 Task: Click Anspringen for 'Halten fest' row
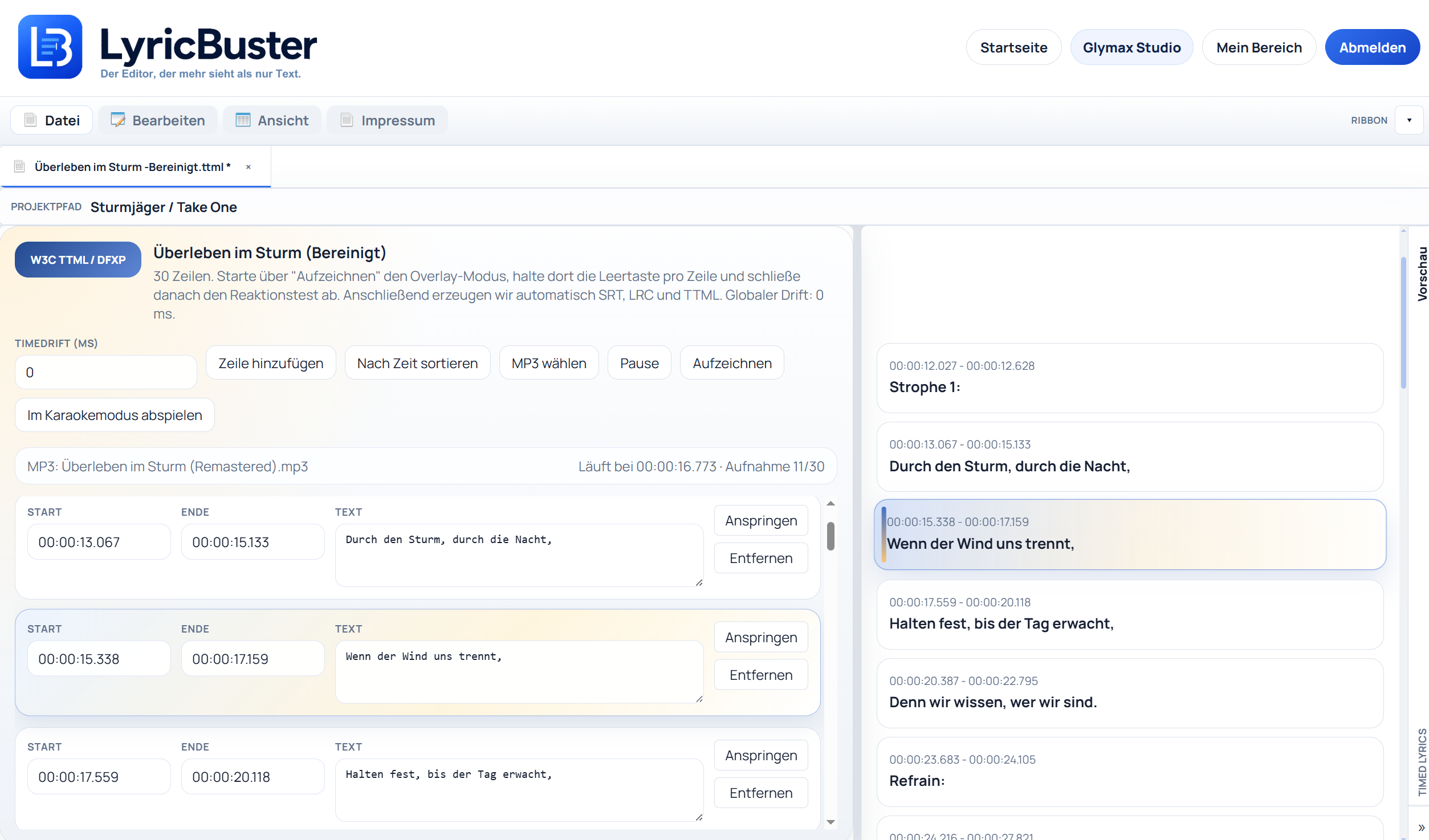tap(761, 755)
